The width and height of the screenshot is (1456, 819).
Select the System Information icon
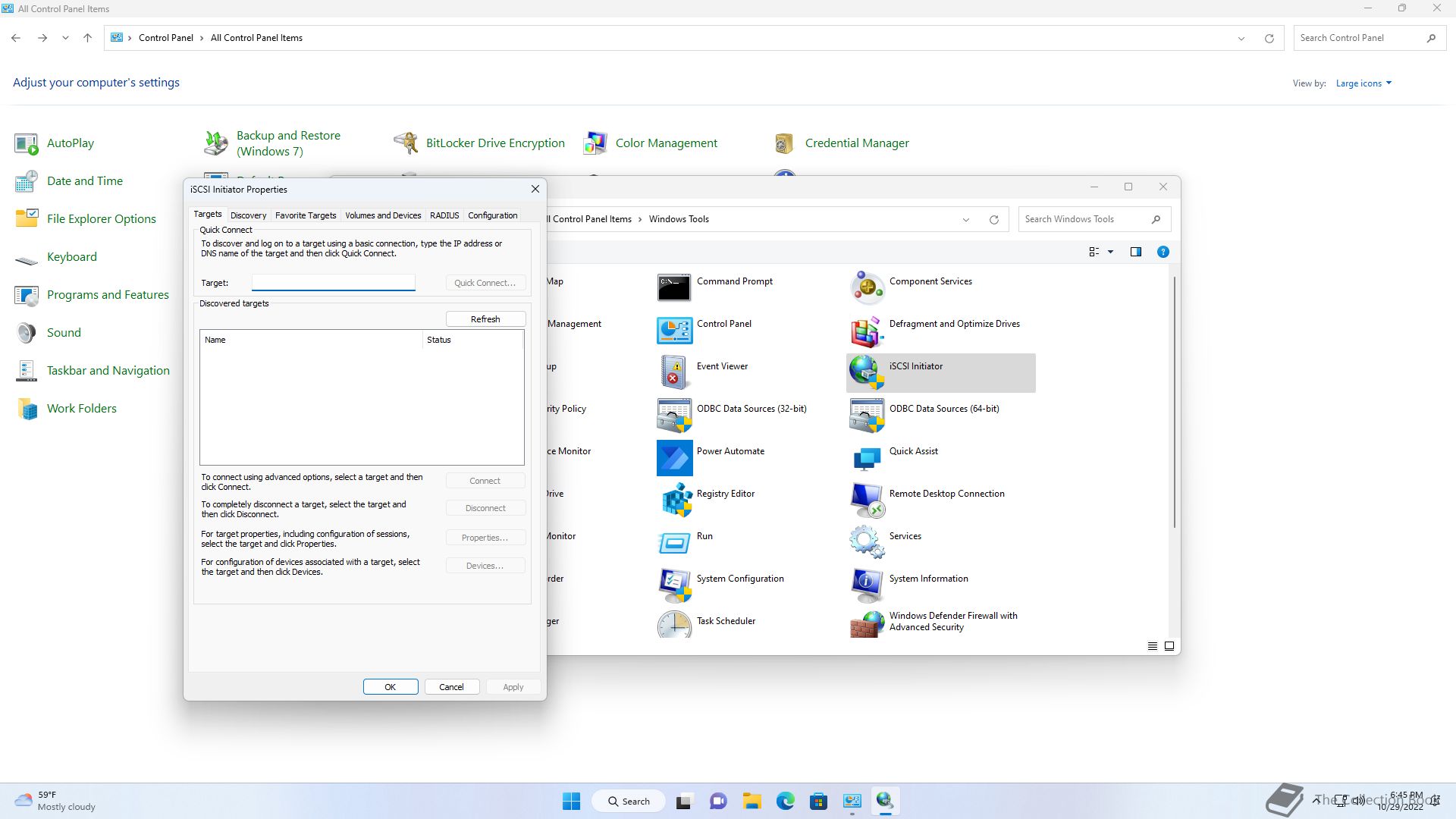click(x=867, y=585)
